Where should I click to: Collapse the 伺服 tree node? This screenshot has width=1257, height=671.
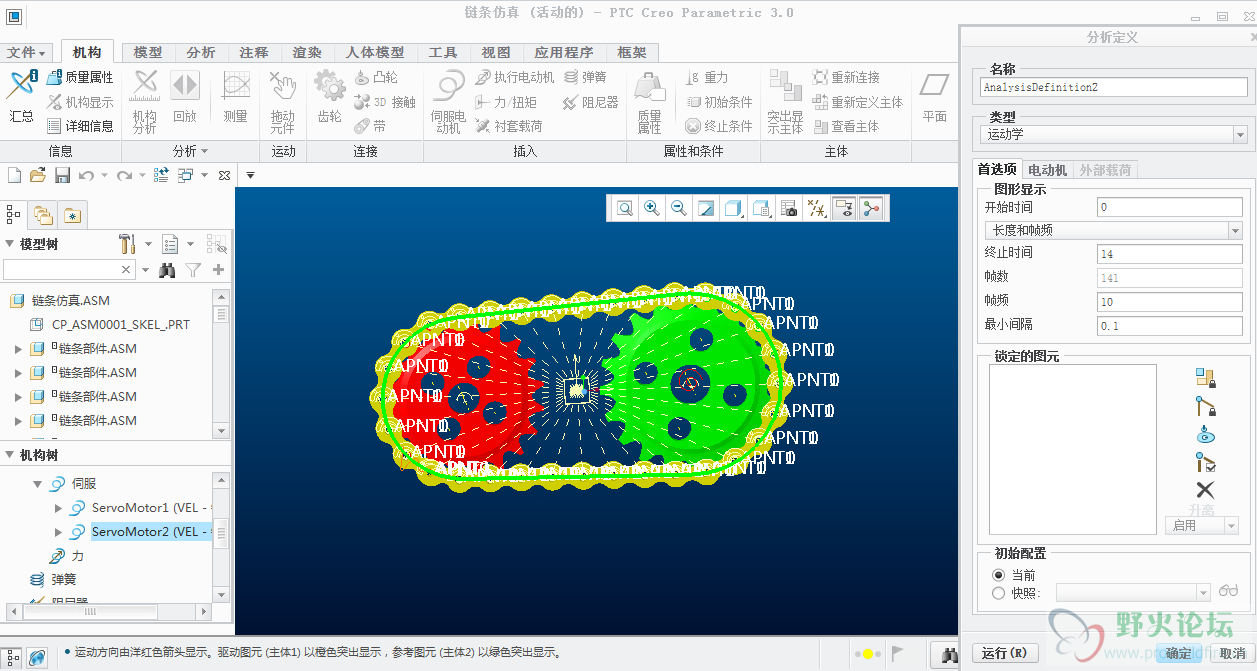[38, 484]
